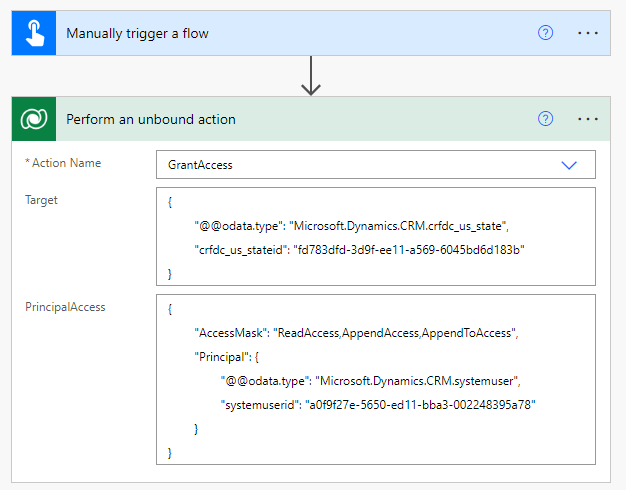This screenshot has width=626, height=490.
Task: Open help for Perform an unbound action
Action: point(545,119)
